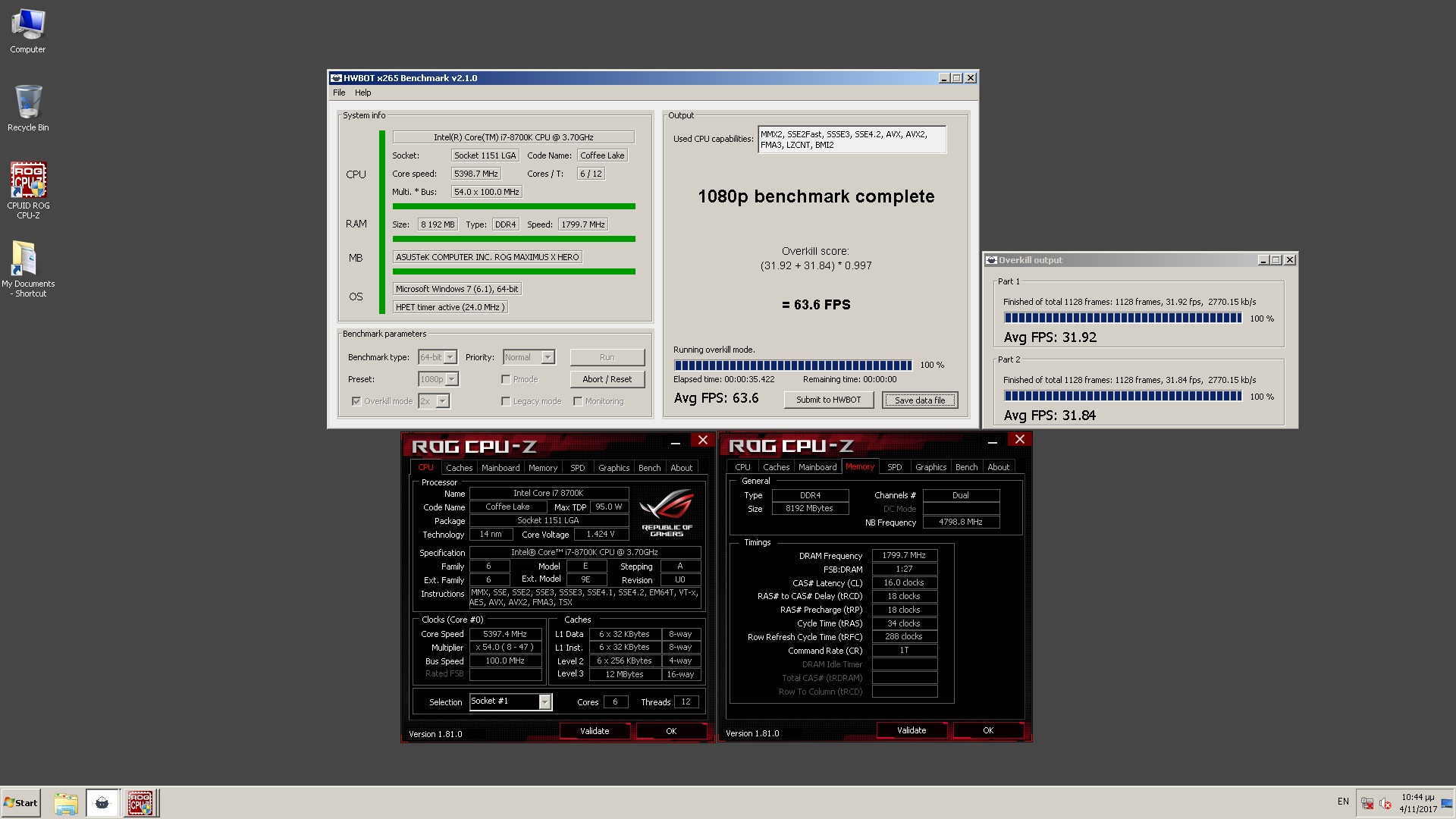The width and height of the screenshot is (1456, 819).
Task: Enable the Legacy mode checkbox
Action: click(x=506, y=401)
